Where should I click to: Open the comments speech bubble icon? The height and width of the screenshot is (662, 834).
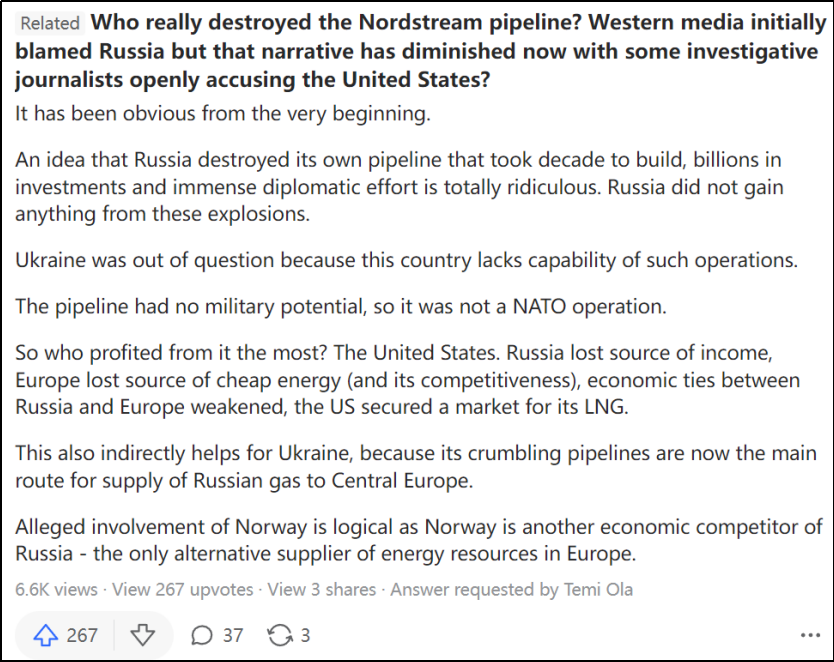[202, 635]
